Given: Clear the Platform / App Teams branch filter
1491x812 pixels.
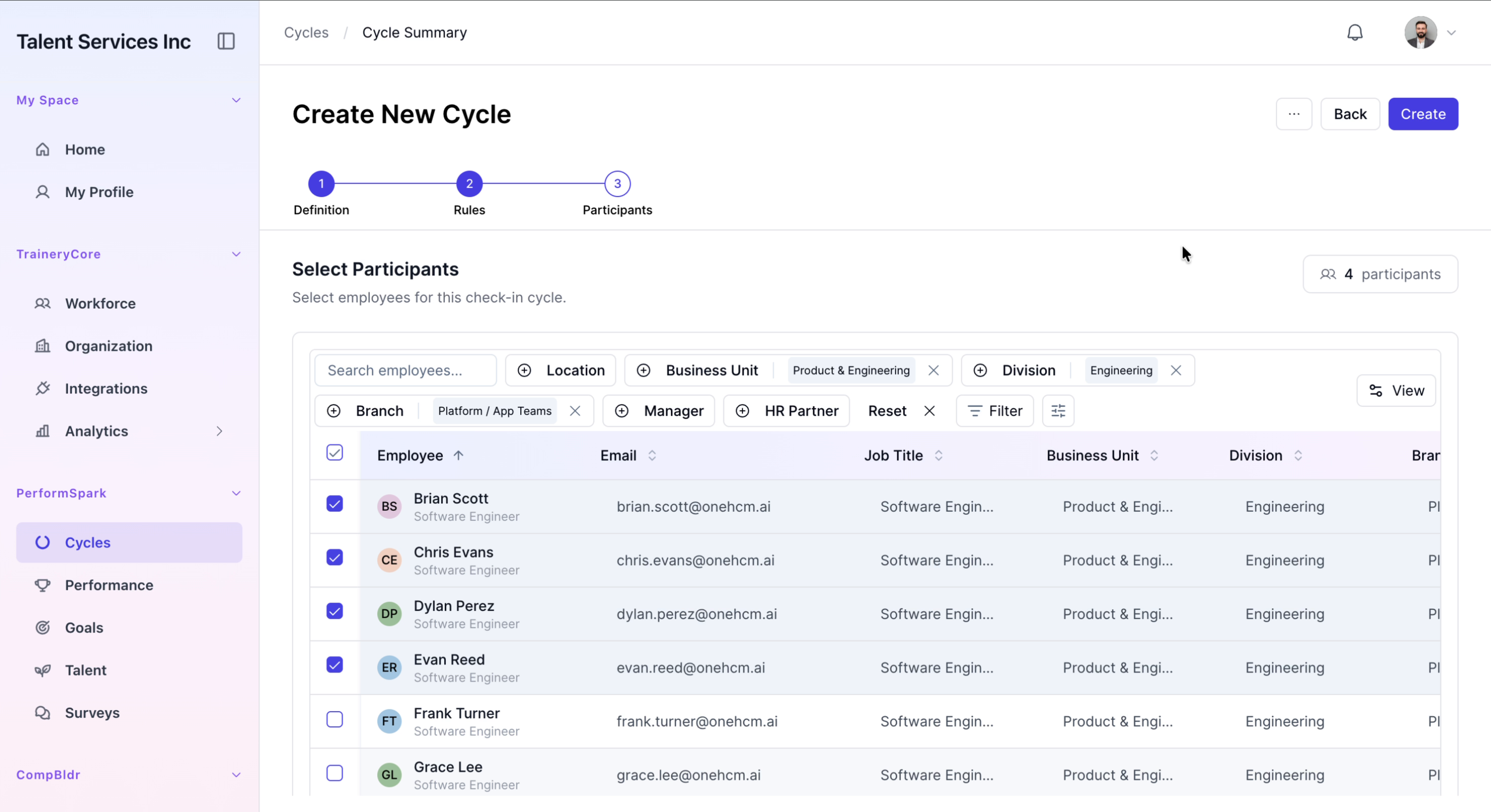Looking at the screenshot, I should click(x=575, y=411).
